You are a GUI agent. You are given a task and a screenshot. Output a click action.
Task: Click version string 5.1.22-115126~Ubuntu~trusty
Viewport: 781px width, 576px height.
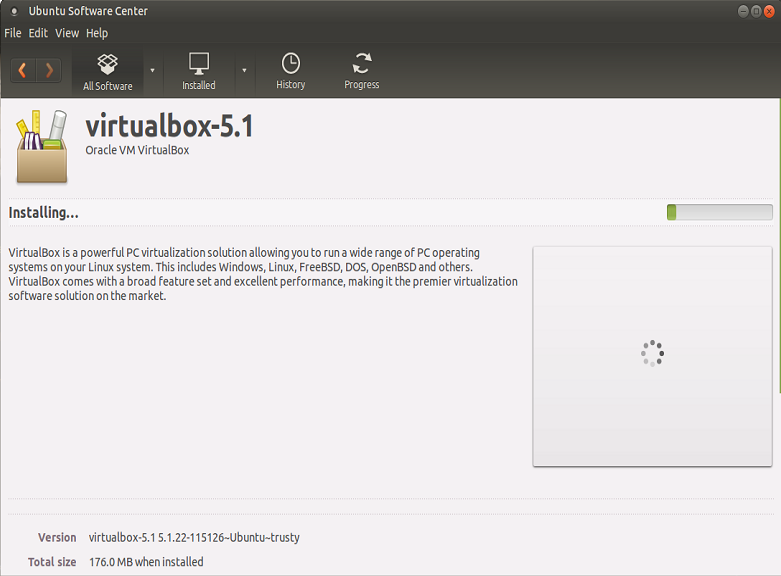coord(229,538)
